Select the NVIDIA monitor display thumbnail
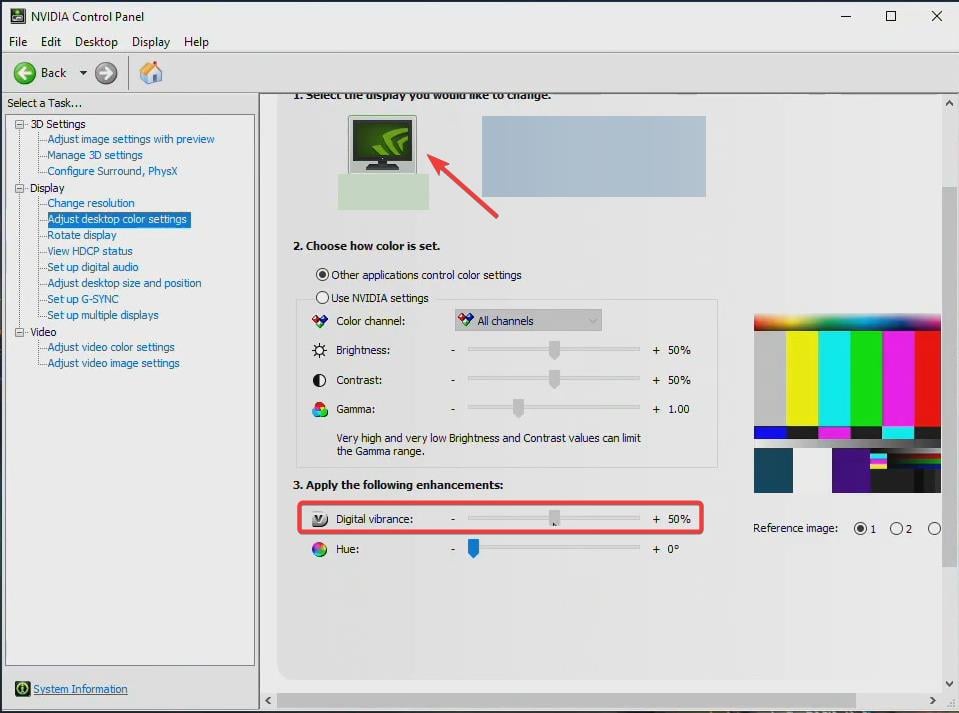959x713 pixels. click(382, 144)
